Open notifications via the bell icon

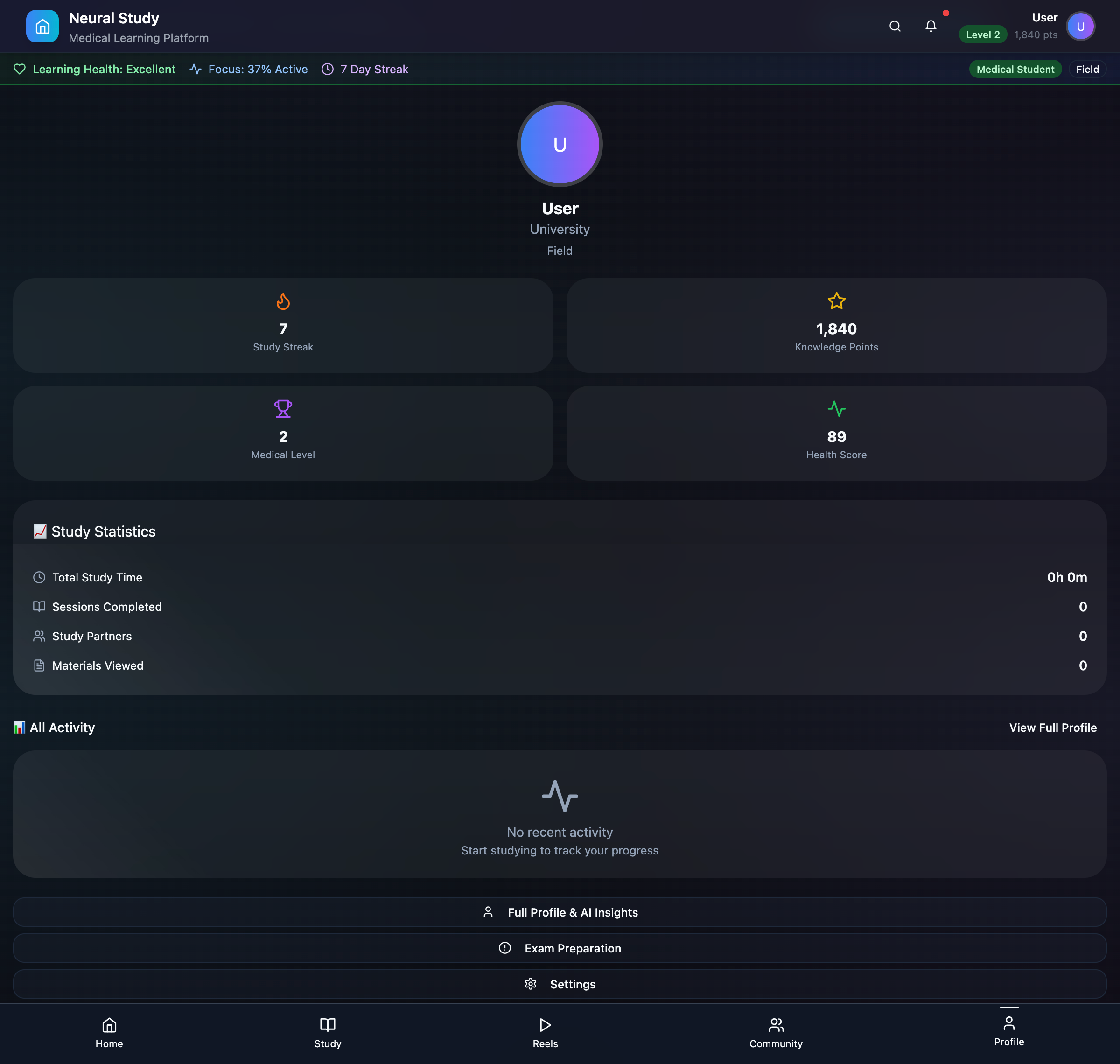click(930, 27)
